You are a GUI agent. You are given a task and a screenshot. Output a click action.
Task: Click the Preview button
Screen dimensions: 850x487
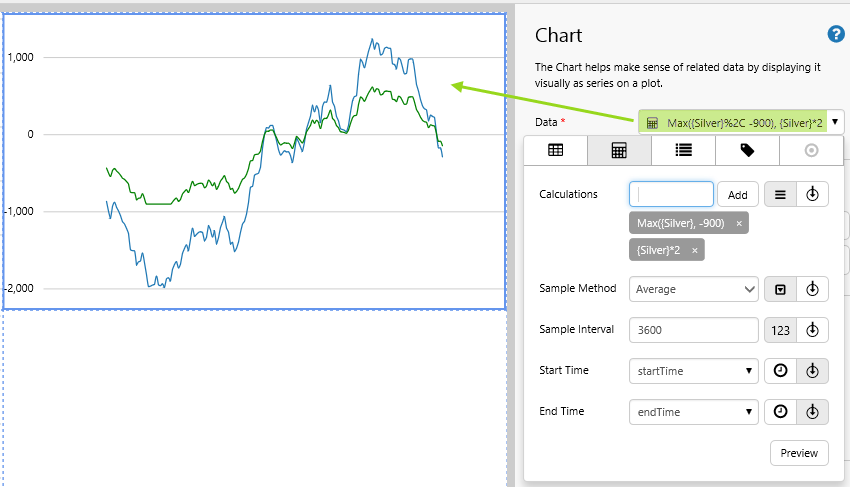click(799, 453)
